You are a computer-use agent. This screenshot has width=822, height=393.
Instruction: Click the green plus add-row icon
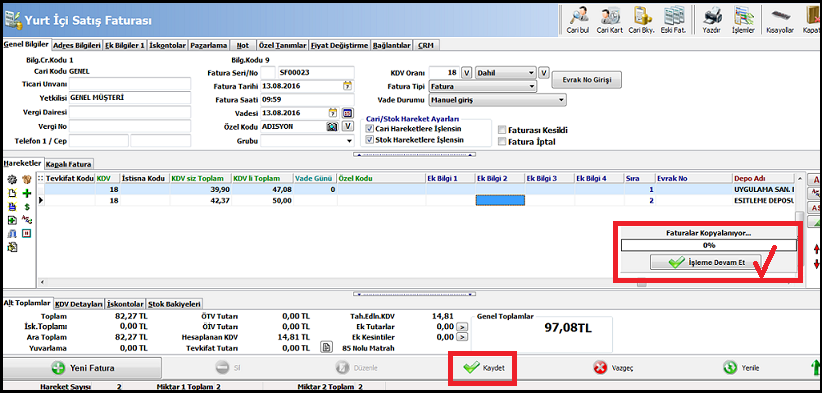[27, 193]
